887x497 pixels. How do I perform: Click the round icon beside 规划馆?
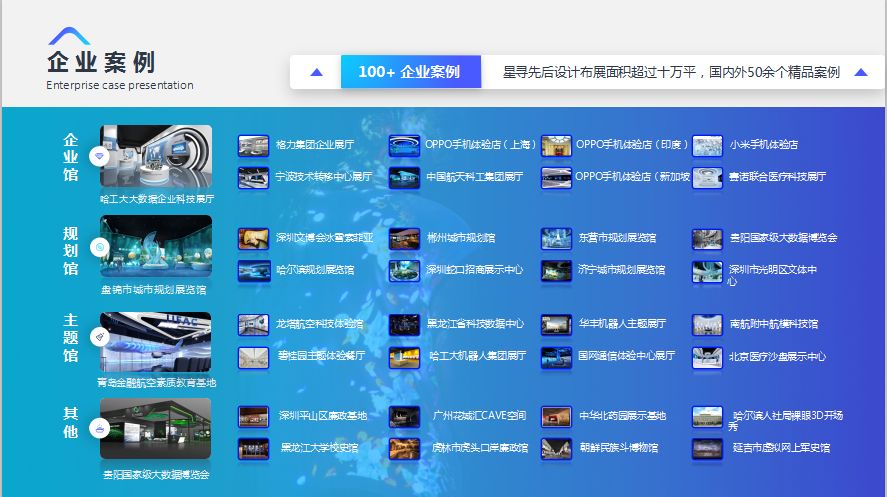[x=100, y=247]
